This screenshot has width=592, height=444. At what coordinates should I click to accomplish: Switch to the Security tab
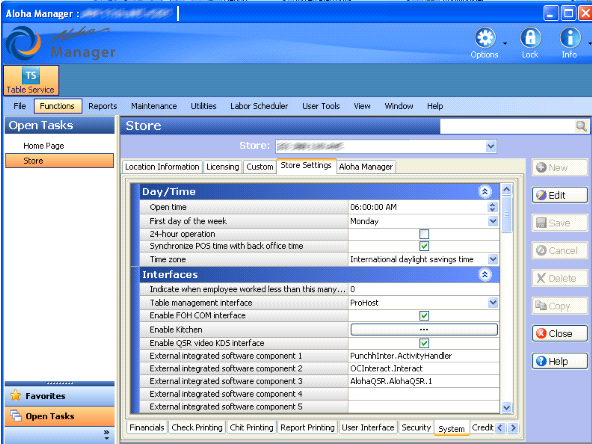416,427
